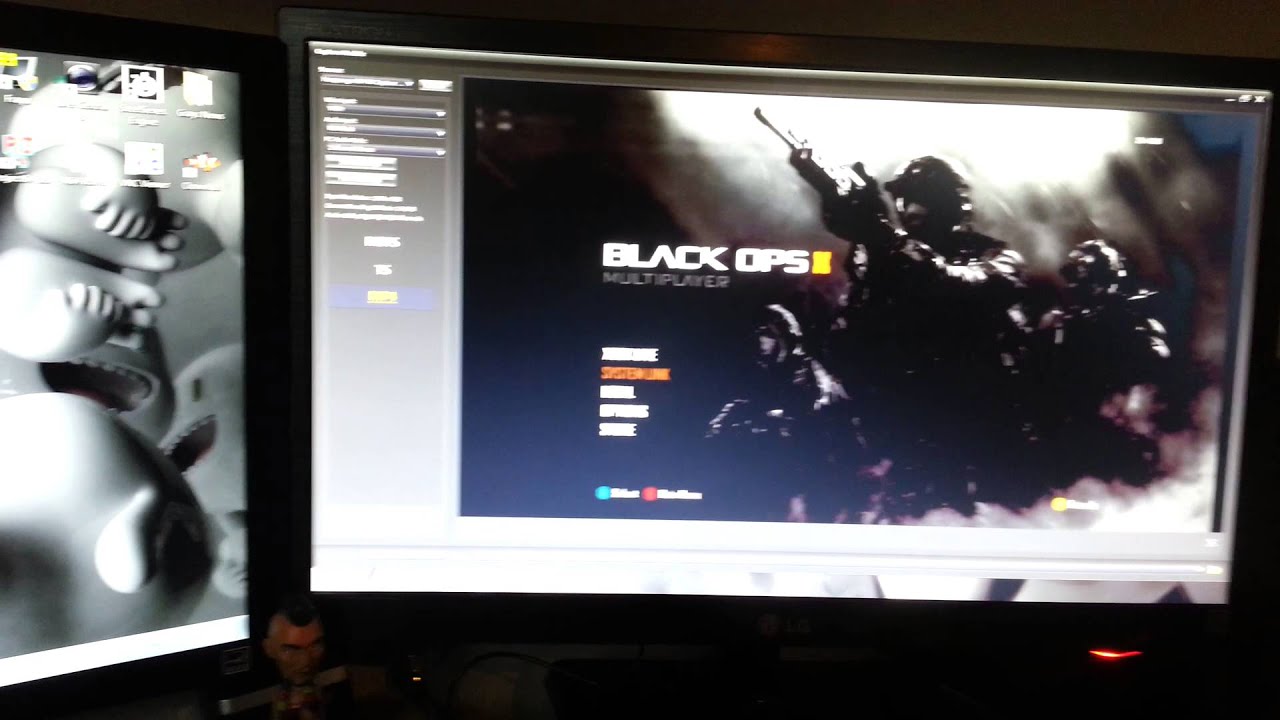1280x720 pixels.
Task: Click the upper white button below the dropdowns
Action: pos(361,163)
